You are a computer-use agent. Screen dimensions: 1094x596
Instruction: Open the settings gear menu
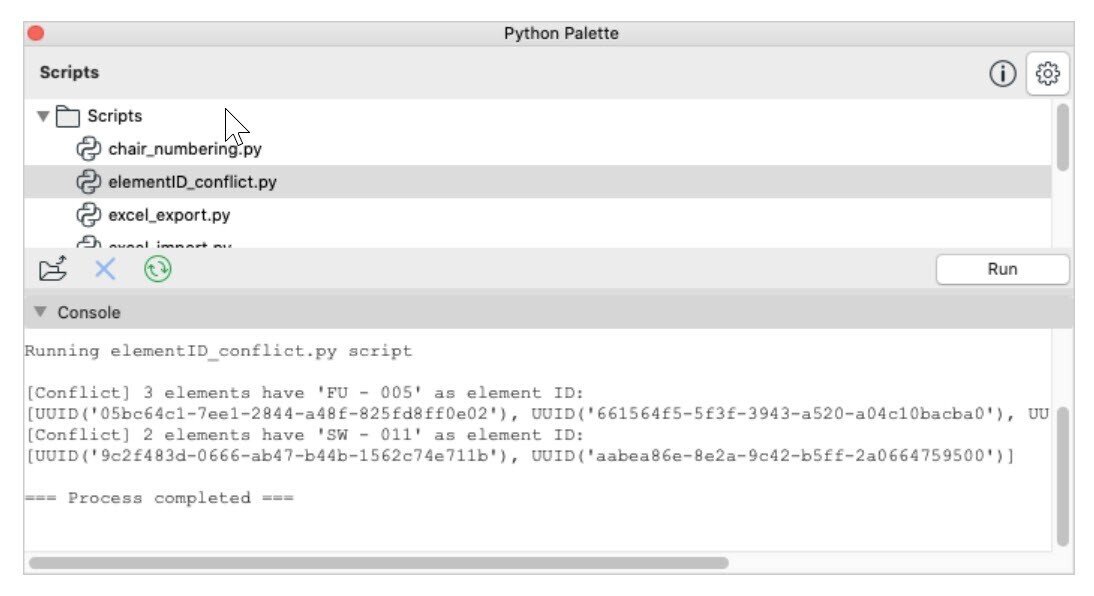pyautogui.click(x=1048, y=74)
